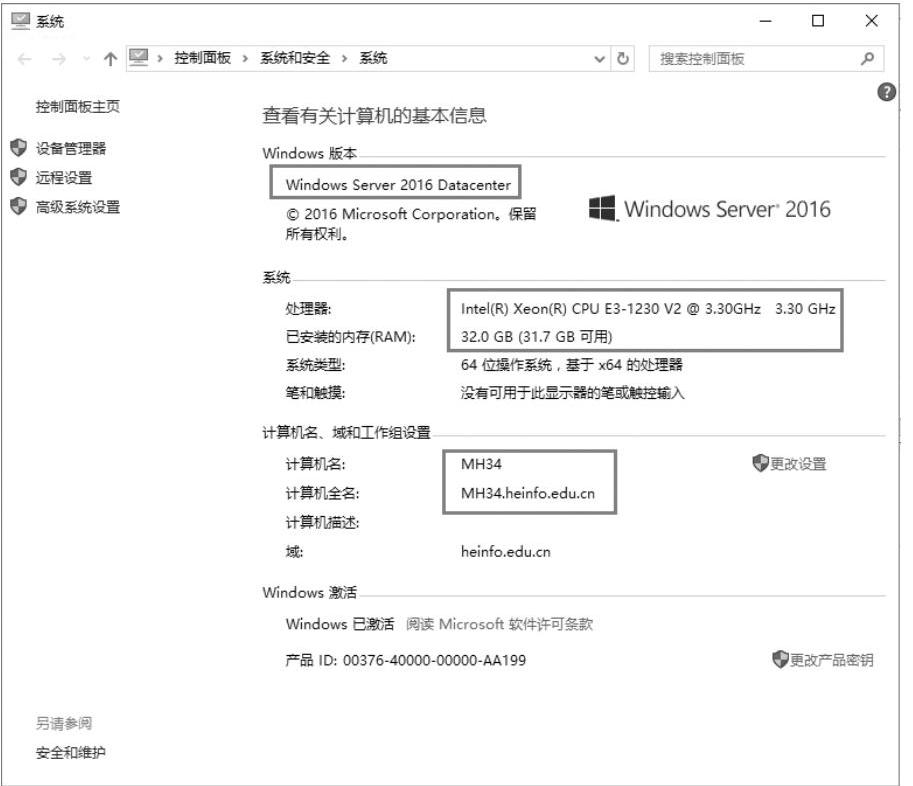The height and width of the screenshot is (786, 913).
Task: Open 控制面板 in the breadcrumb
Action: point(203,58)
